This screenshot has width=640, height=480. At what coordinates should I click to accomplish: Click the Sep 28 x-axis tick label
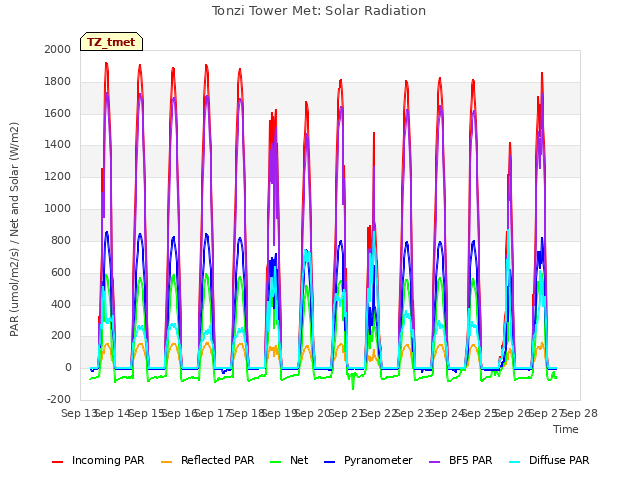tap(581, 413)
